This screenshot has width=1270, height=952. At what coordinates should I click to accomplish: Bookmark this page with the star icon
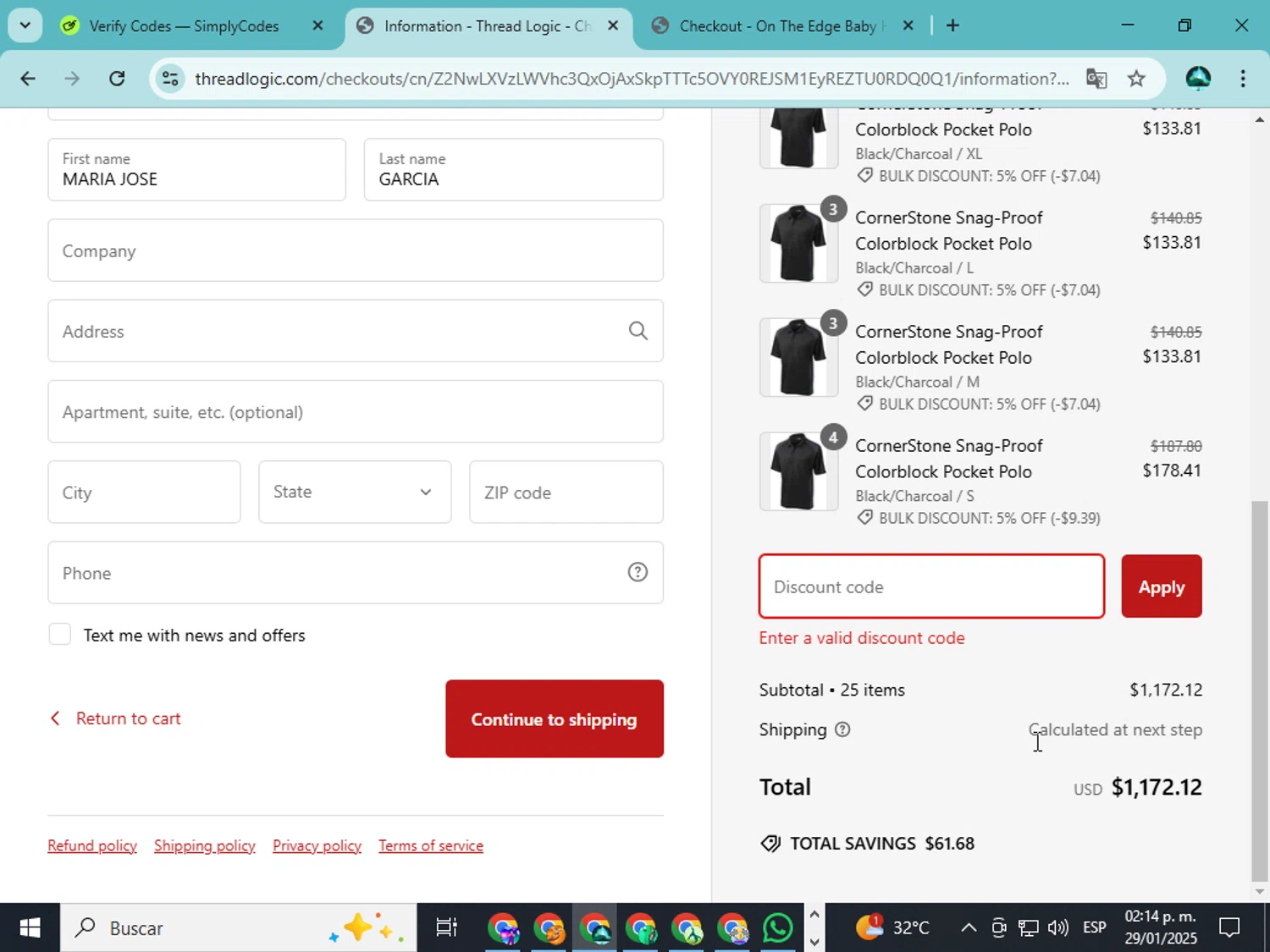click(1136, 79)
